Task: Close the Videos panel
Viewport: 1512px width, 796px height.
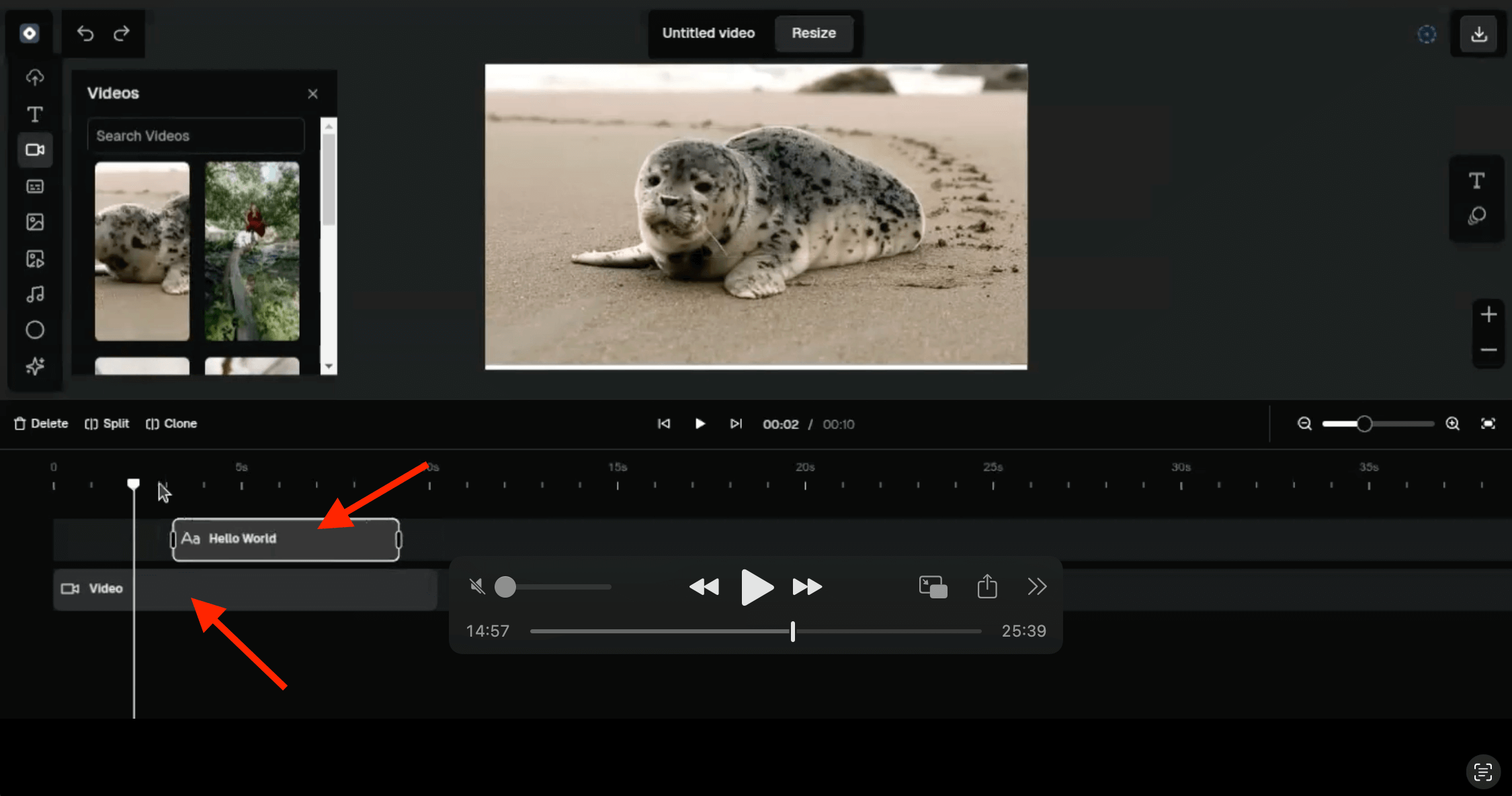Action: tap(312, 94)
